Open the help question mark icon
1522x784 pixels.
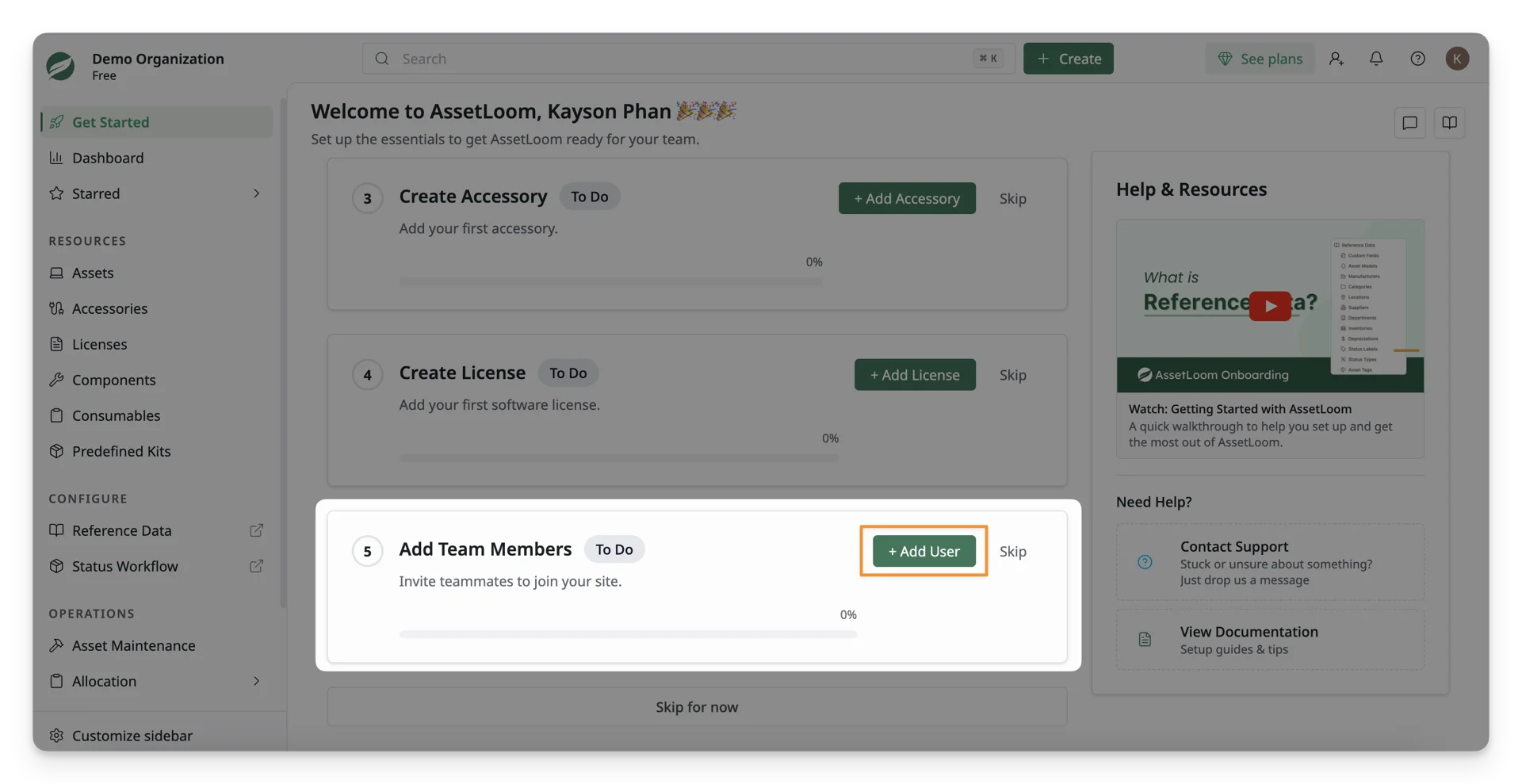coord(1417,59)
